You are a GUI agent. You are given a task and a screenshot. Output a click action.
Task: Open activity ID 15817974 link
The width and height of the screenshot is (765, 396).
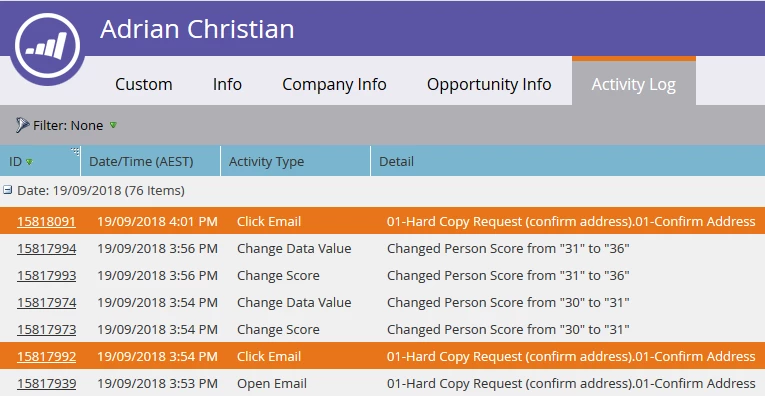46,302
